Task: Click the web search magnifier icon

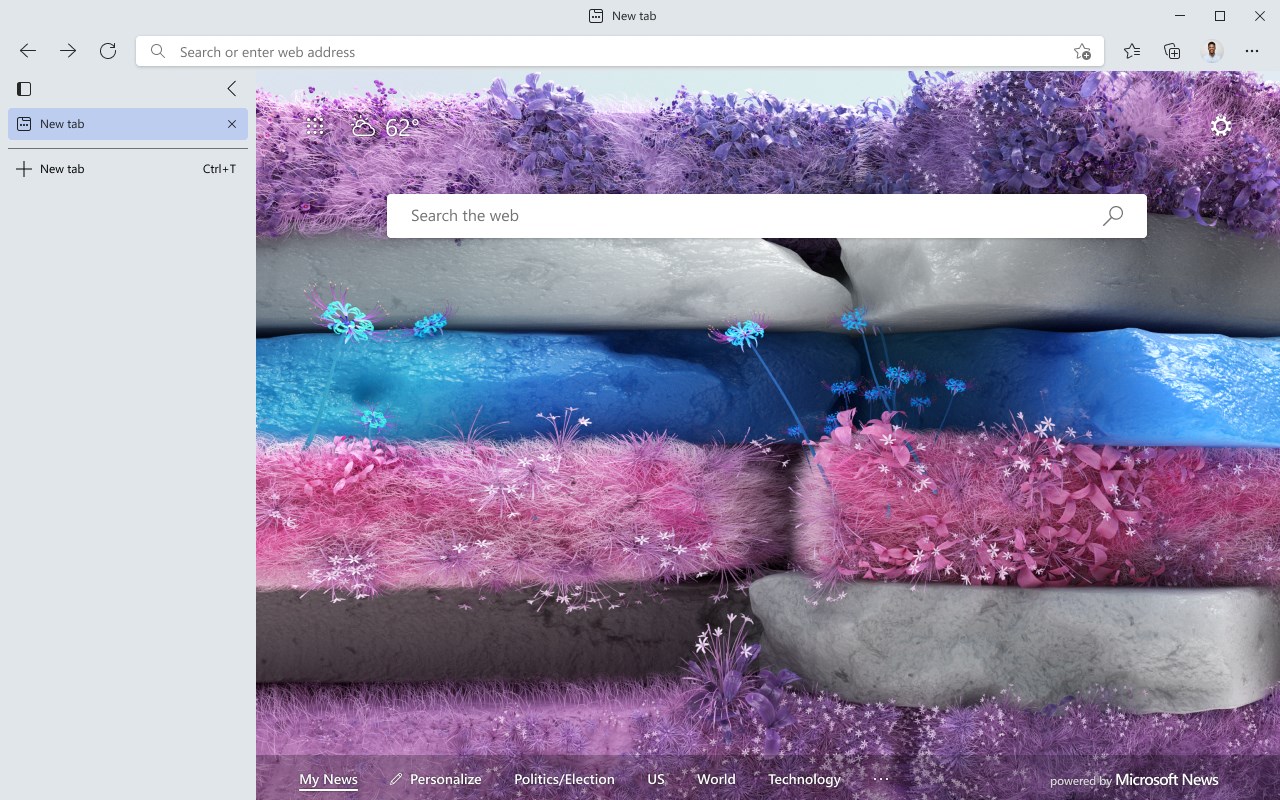Action: click(1113, 216)
